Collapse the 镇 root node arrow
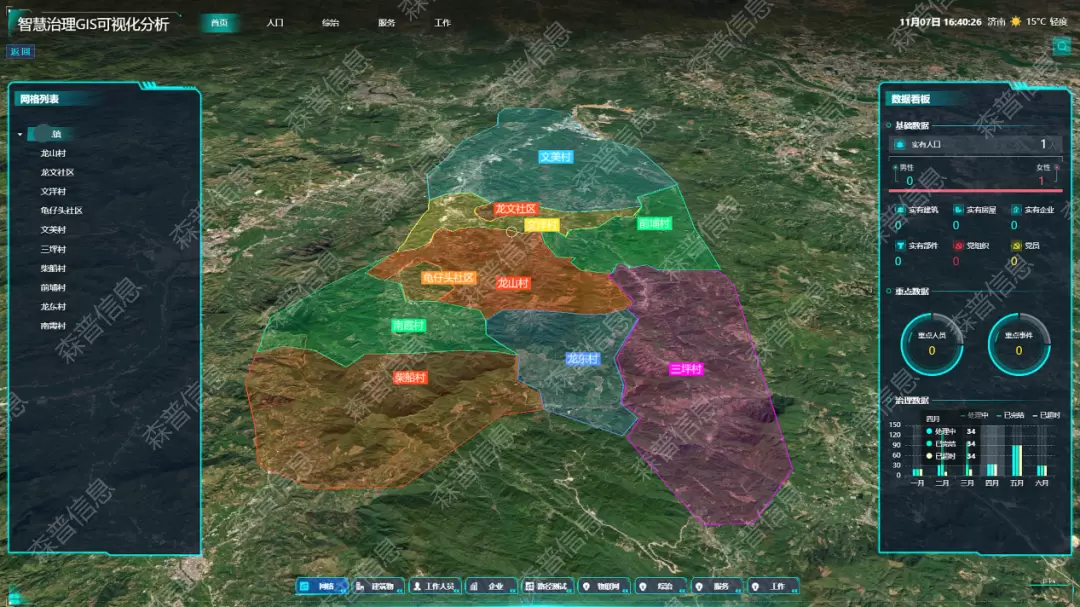 click(x=20, y=134)
